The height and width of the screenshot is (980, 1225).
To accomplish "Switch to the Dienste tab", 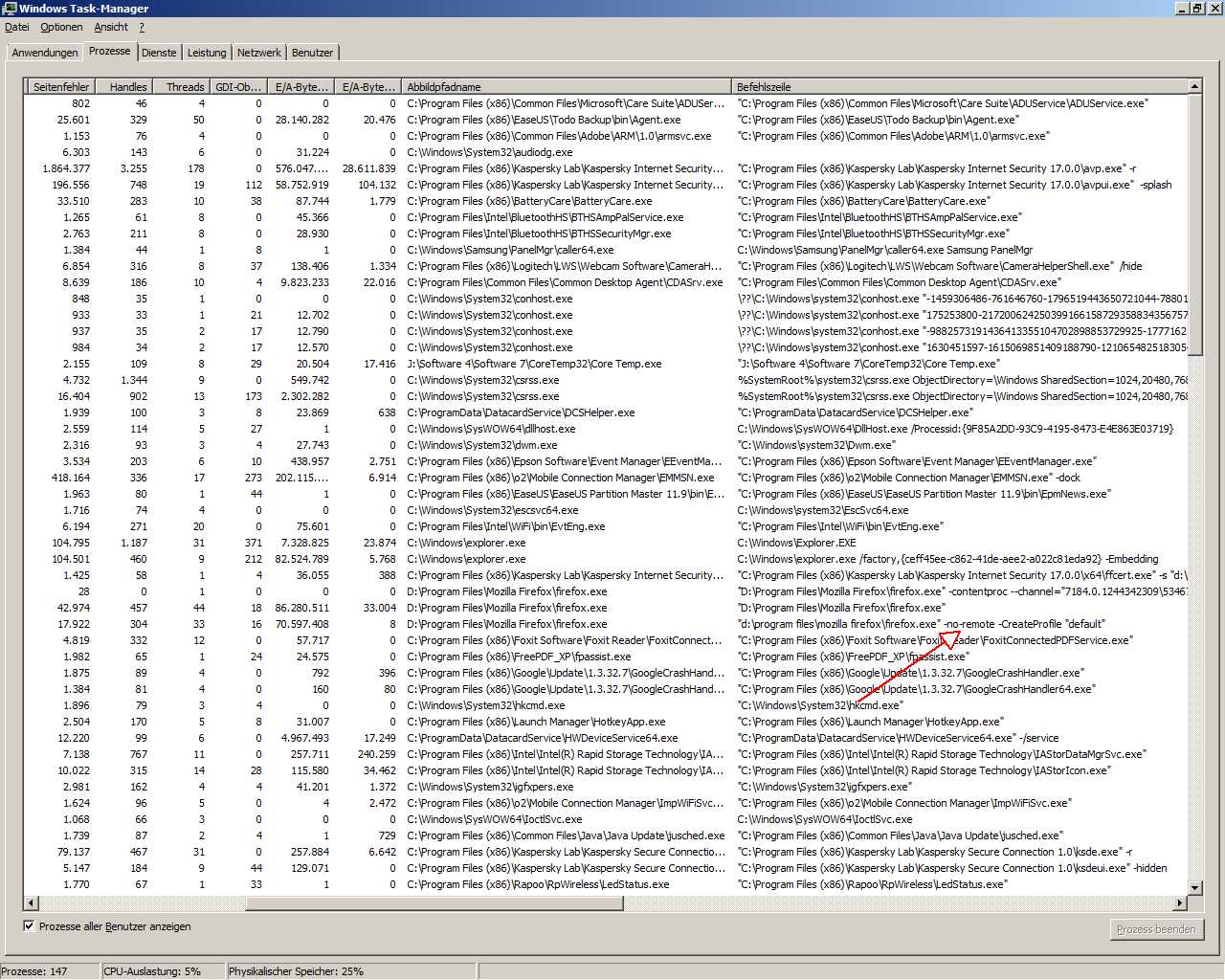I will tap(159, 53).
